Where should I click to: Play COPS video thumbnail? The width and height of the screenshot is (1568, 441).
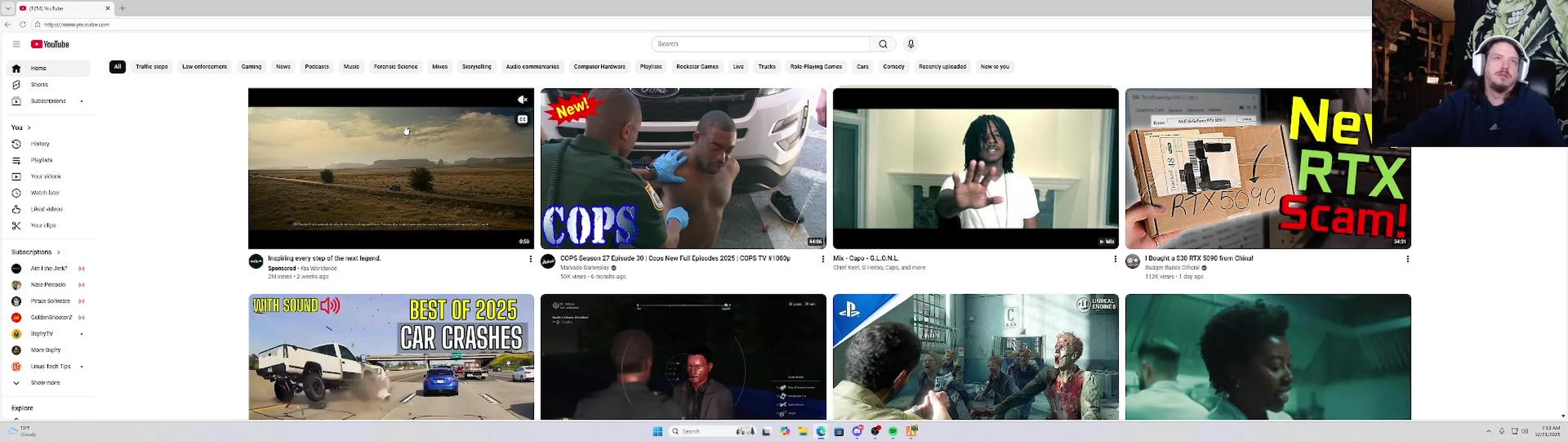(x=683, y=168)
